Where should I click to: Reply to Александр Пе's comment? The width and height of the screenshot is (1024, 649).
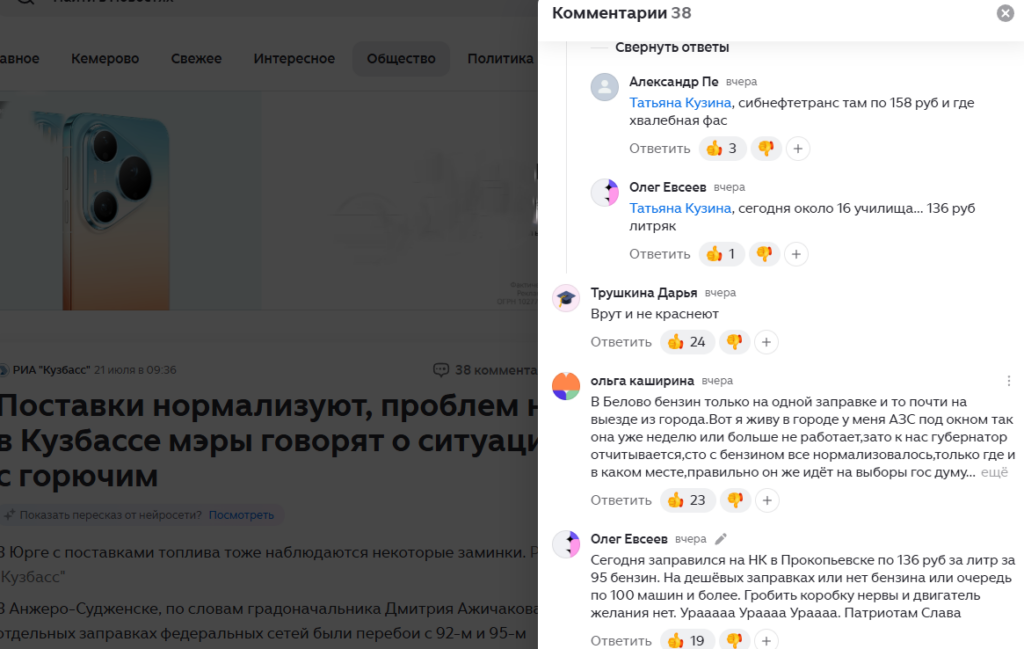point(660,148)
